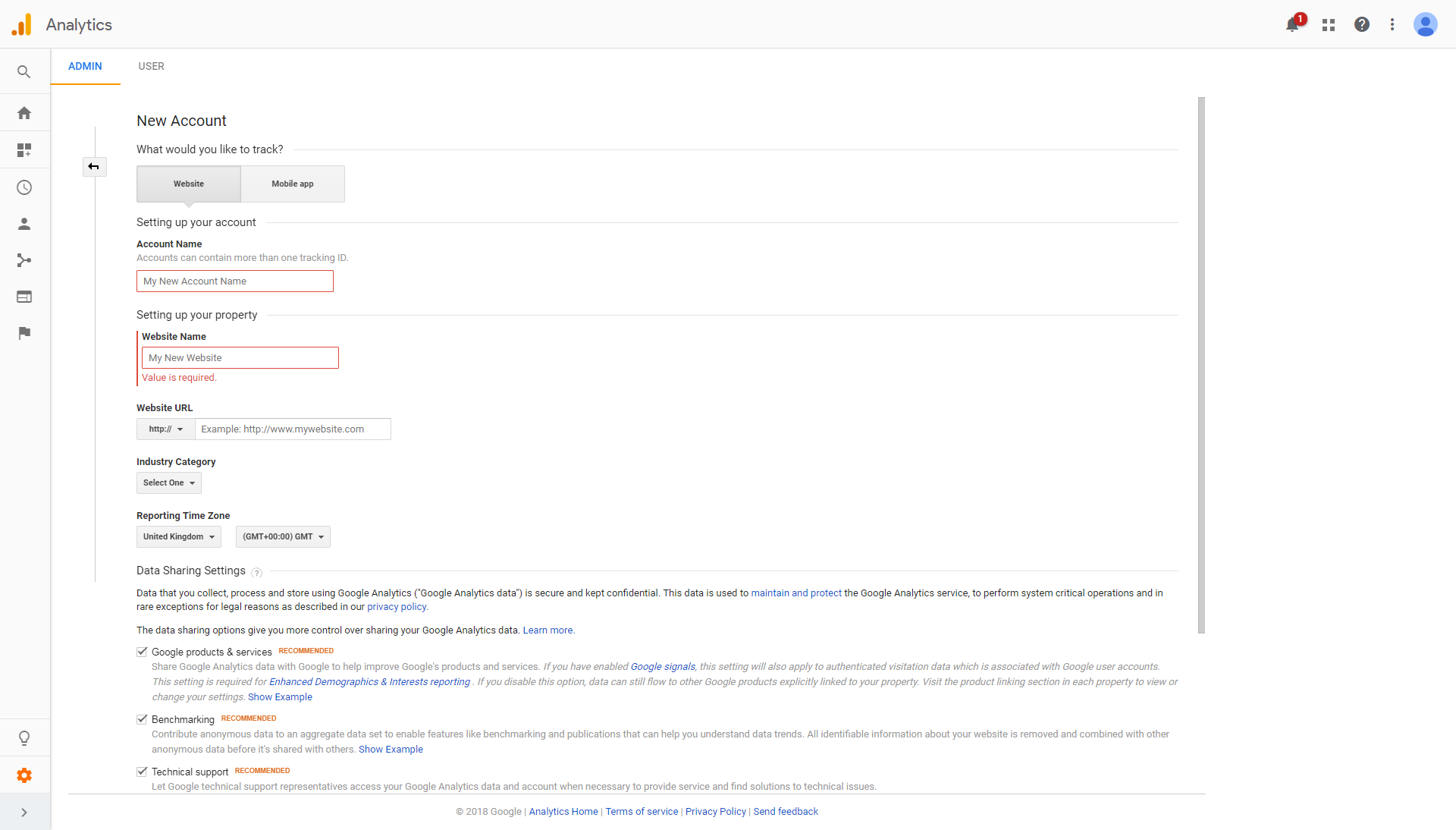Image resolution: width=1456 pixels, height=830 pixels.
Task: Open Conversions flag icon in sidebar
Action: pos(24,333)
